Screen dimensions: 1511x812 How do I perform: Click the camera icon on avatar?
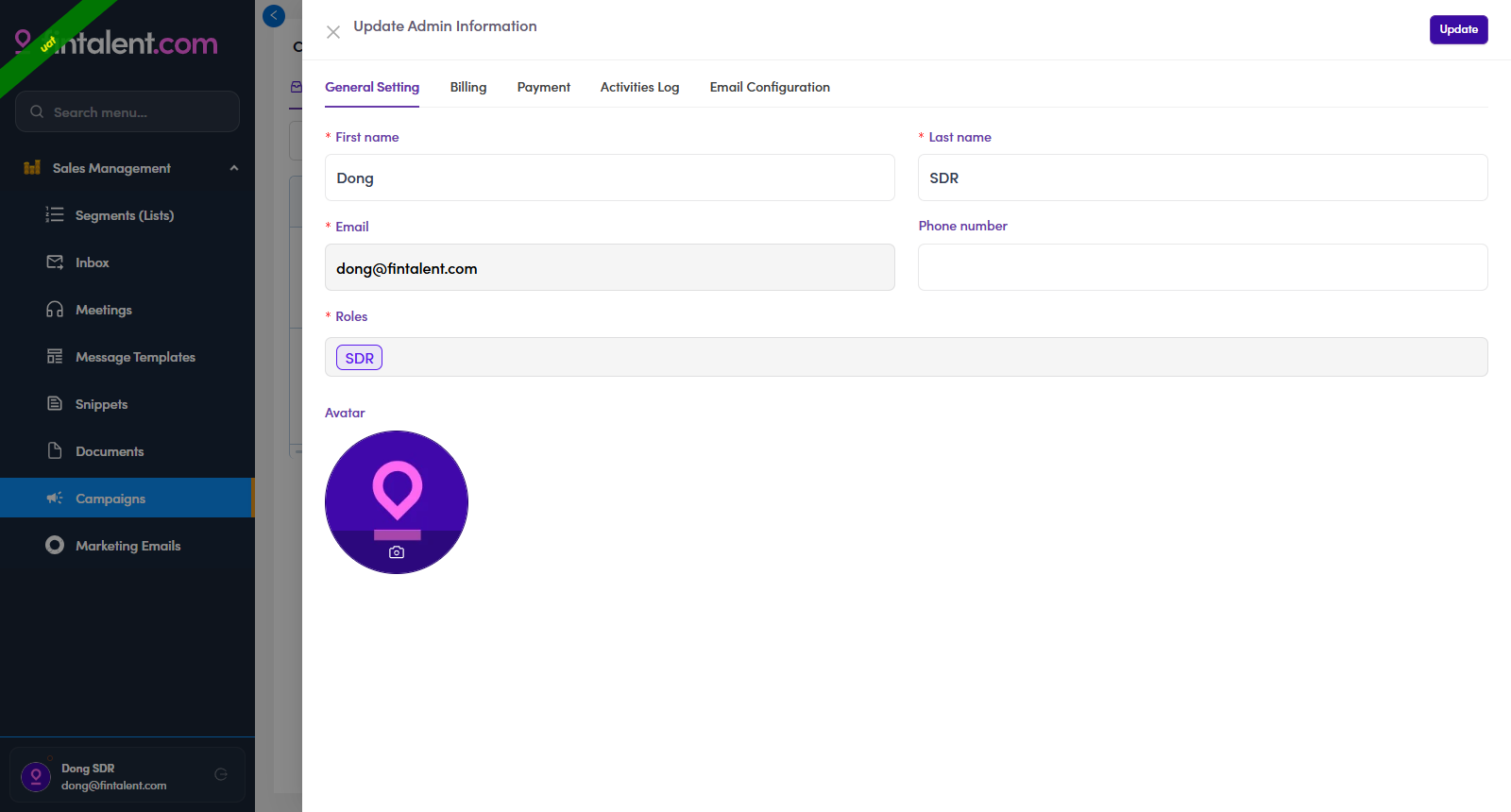click(397, 552)
